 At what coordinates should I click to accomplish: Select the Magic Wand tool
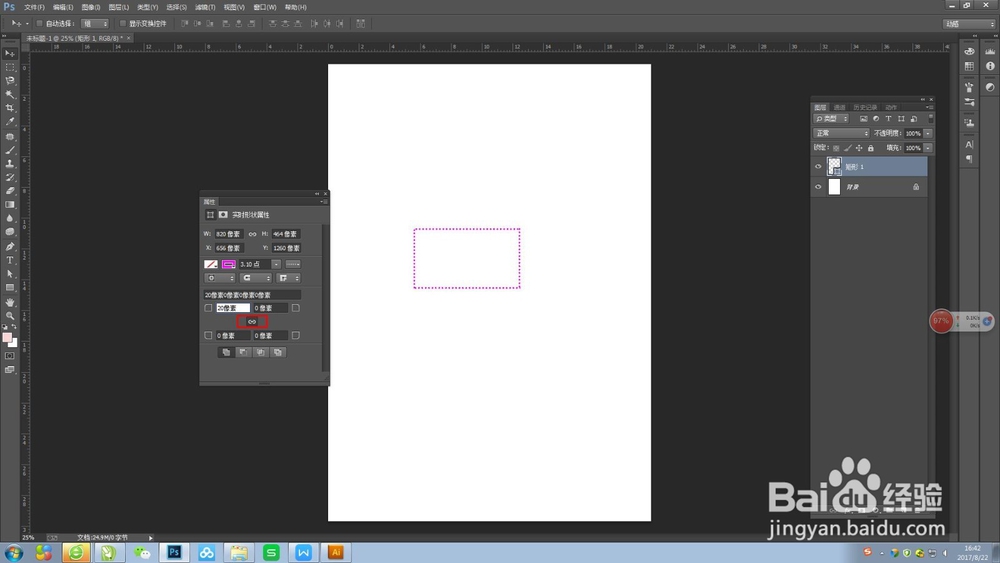pyautogui.click(x=10, y=94)
